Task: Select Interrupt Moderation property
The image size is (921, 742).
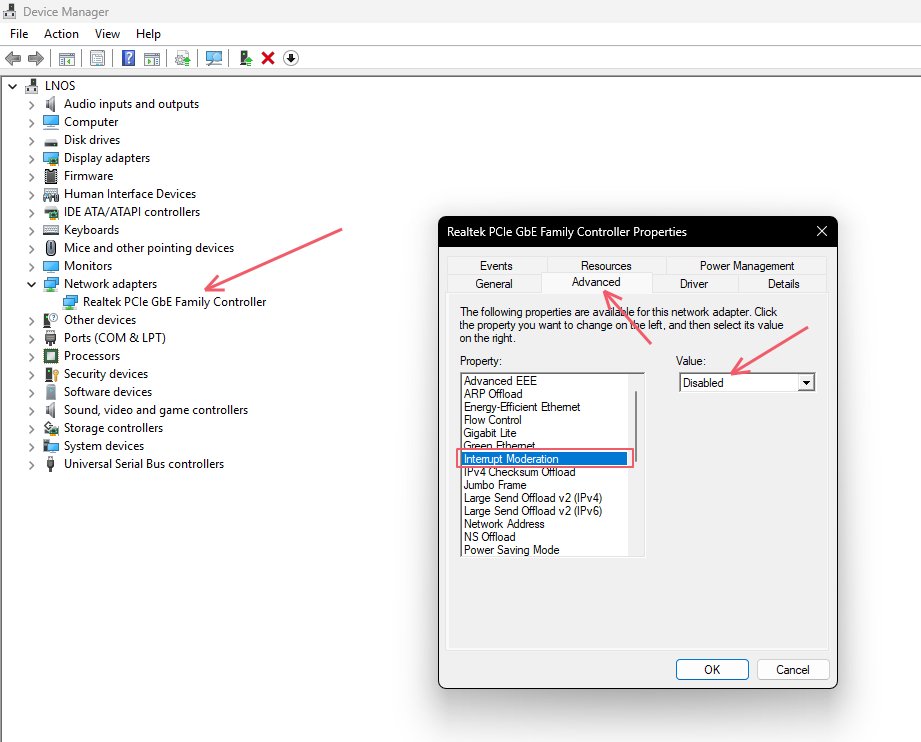Action: coord(544,459)
